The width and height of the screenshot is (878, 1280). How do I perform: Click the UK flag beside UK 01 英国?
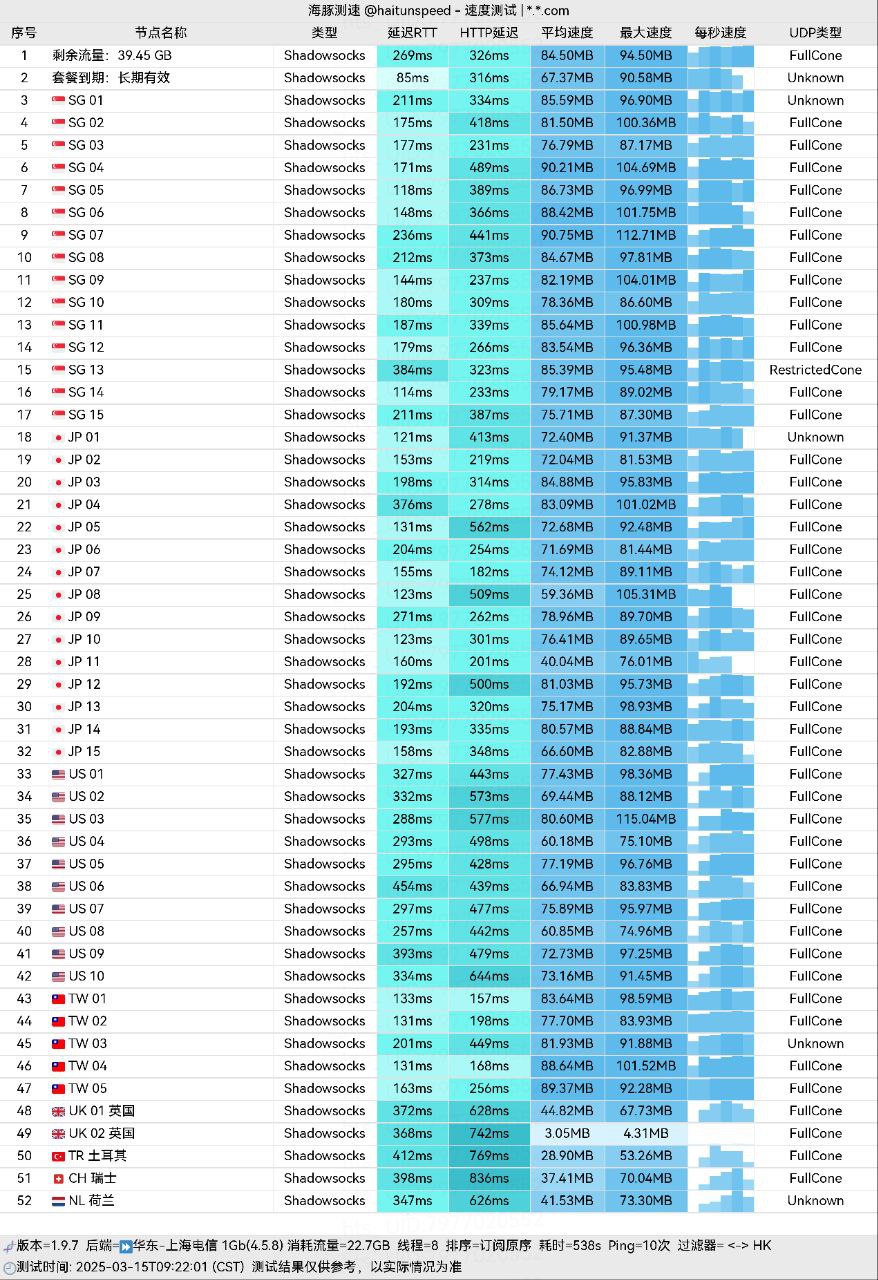click(x=58, y=1111)
